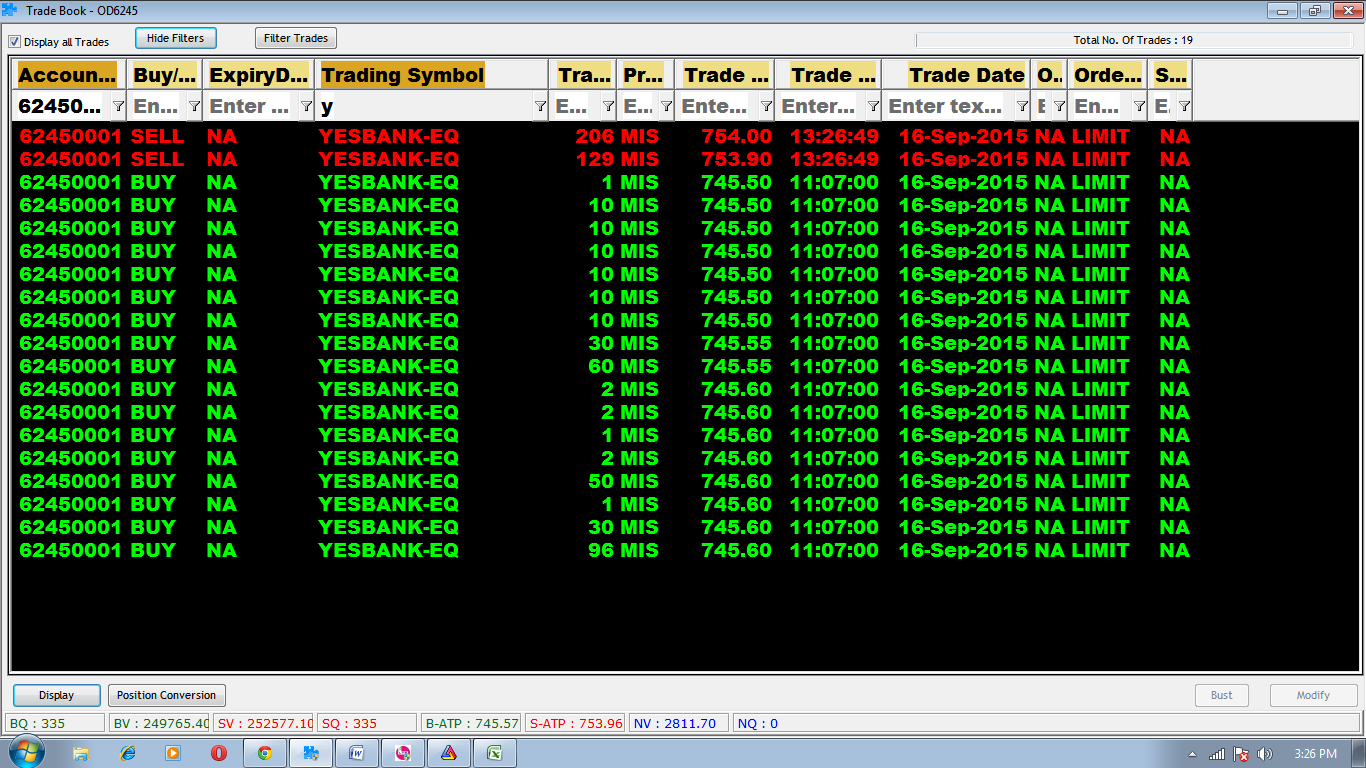Sort by Account column header
This screenshot has height=768, width=1366.
(68, 75)
